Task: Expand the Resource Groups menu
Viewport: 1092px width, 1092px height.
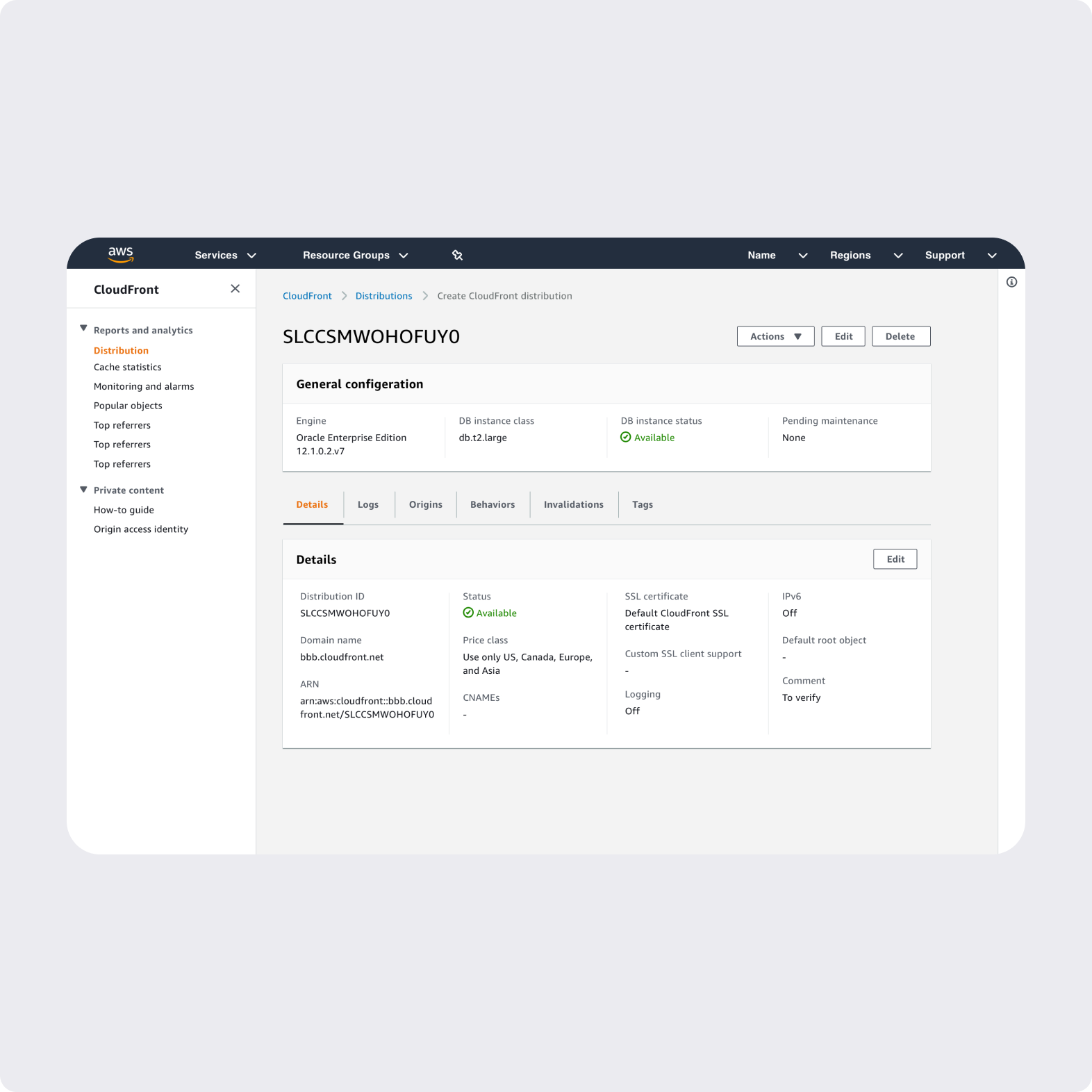Action: click(x=355, y=255)
